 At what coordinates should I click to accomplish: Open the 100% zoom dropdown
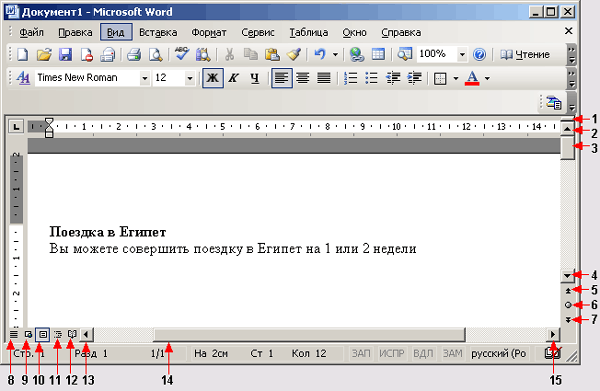[x=462, y=55]
